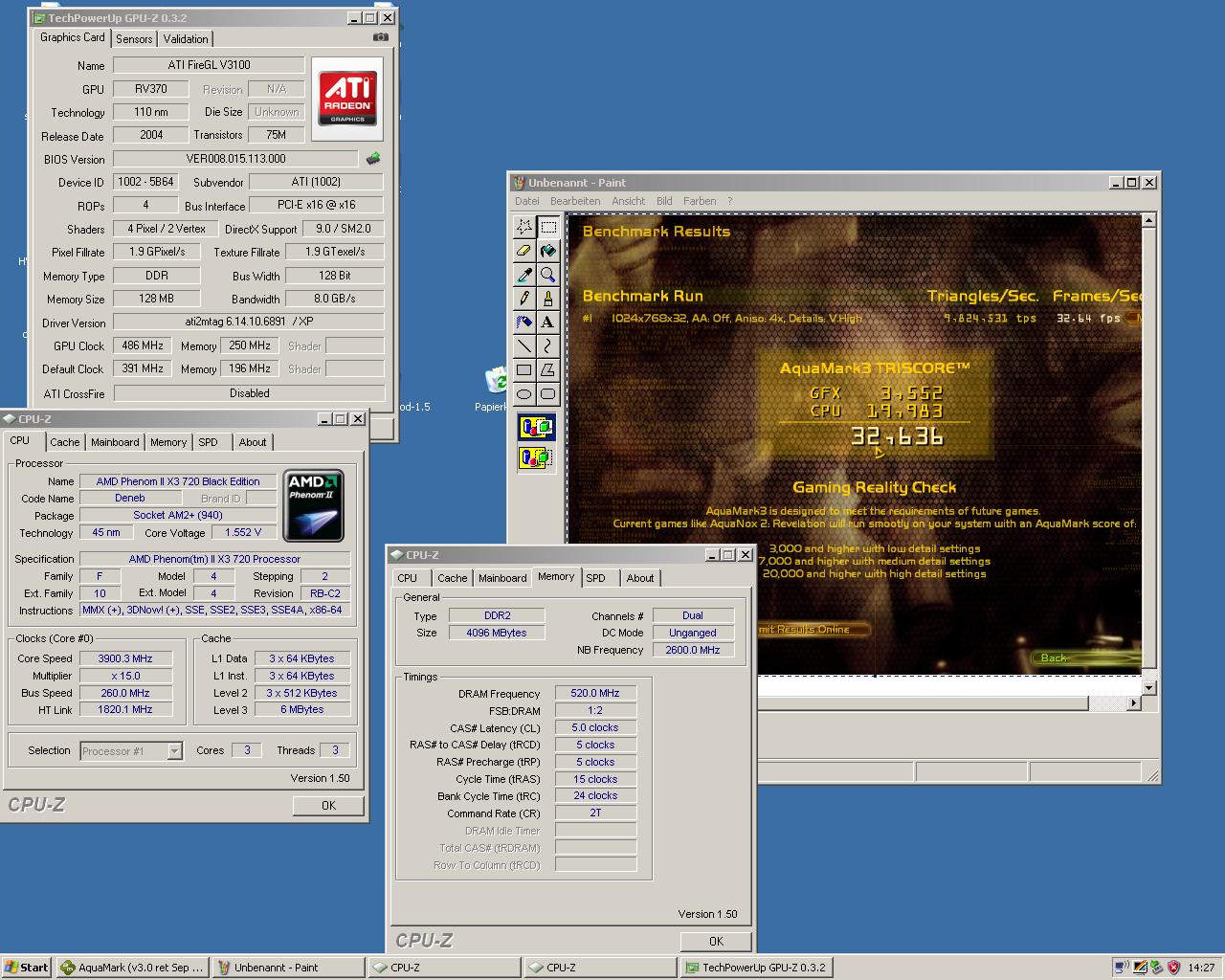Click the BIOS Version field VER008.015.113.000
This screenshot has height=980, width=1225.
pos(236,159)
